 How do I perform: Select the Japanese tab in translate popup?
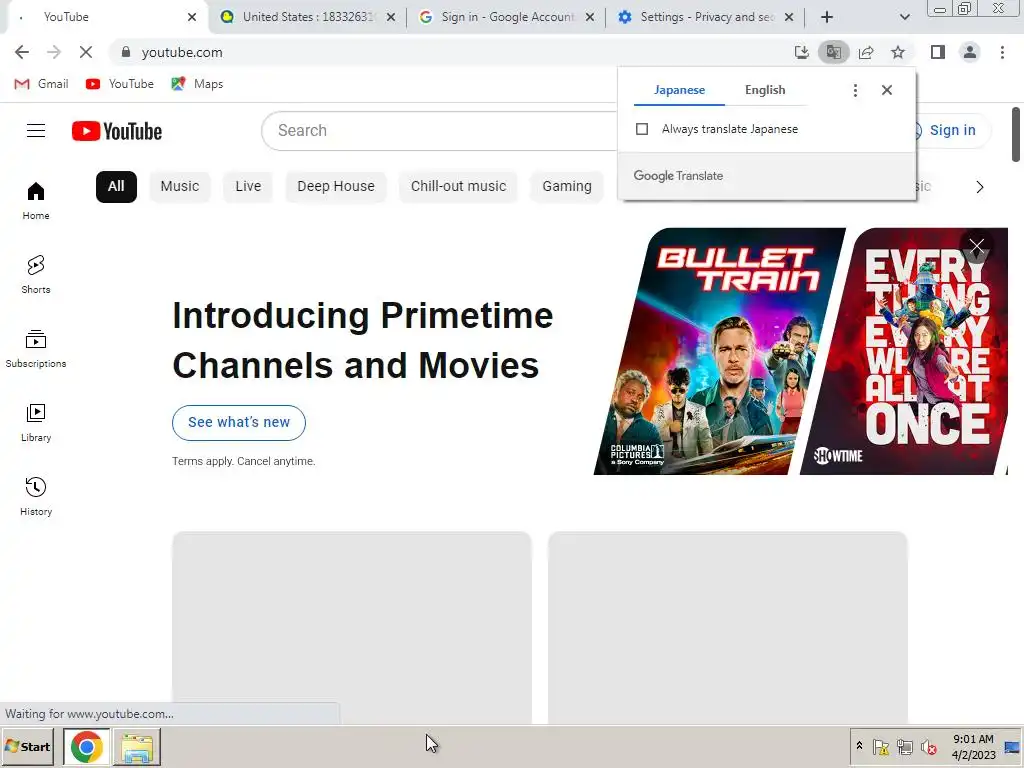coord(679,90)
